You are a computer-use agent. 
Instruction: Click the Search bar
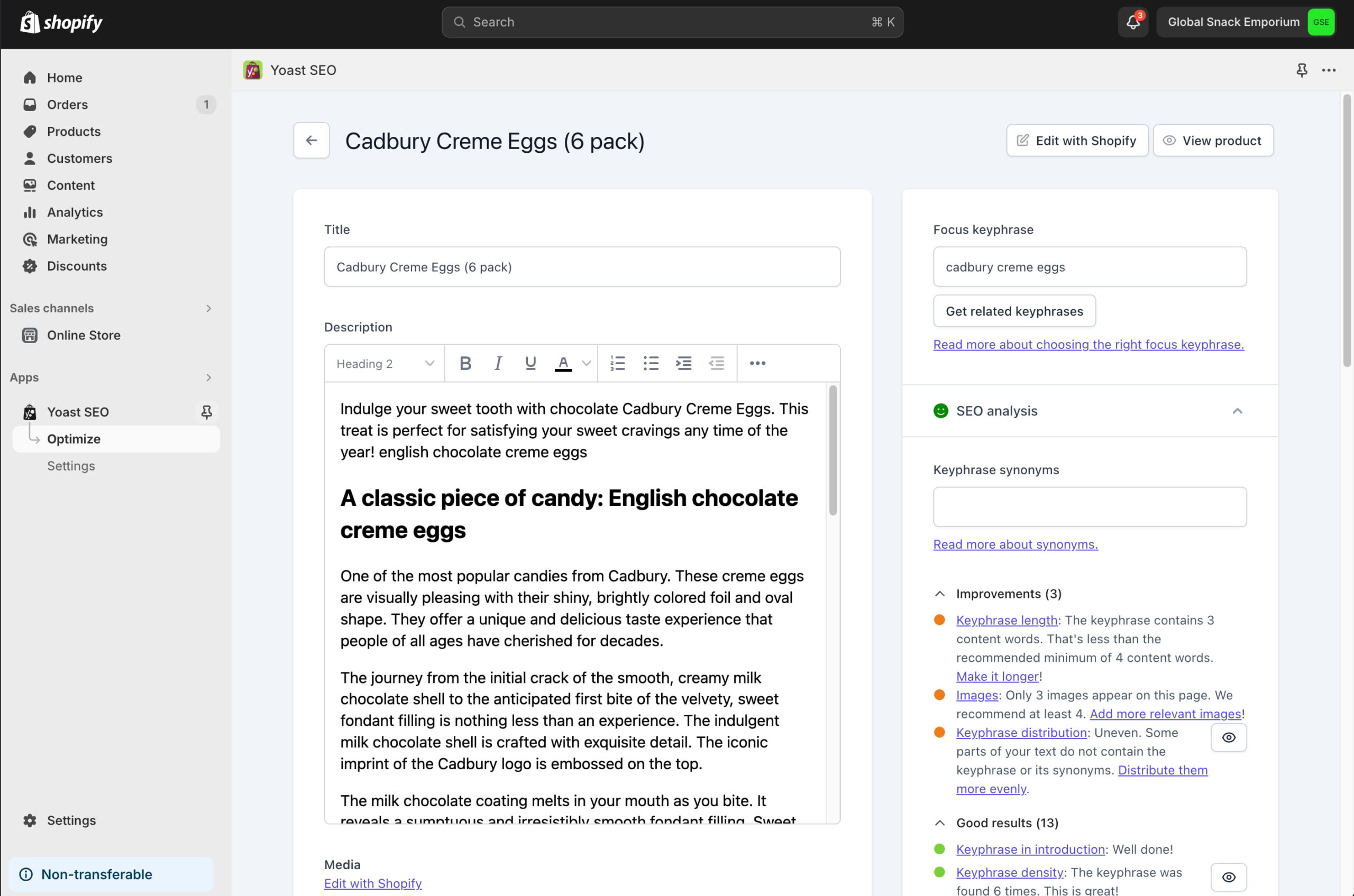tap(672, 22)
